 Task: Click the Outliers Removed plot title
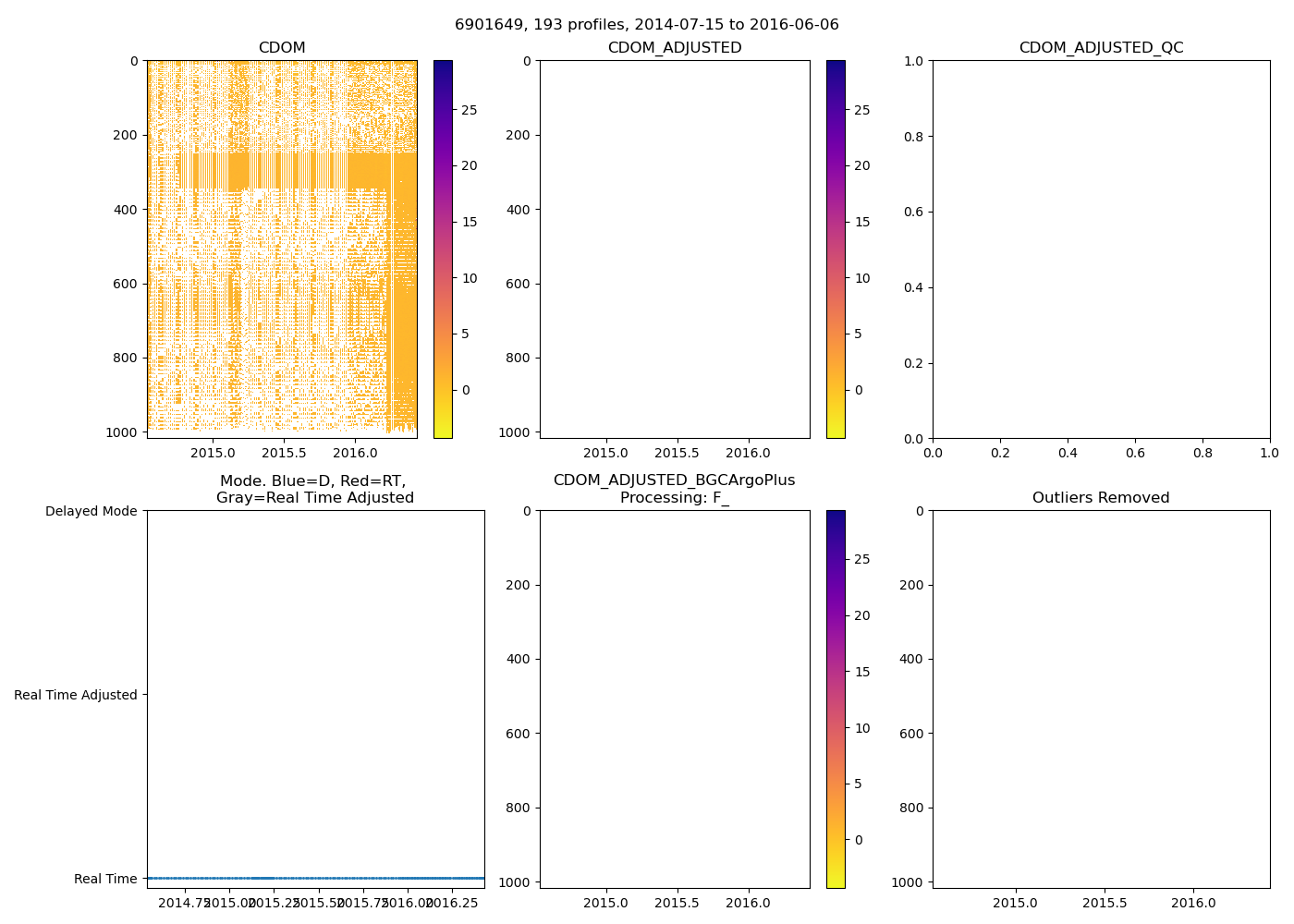(1101, 498)
